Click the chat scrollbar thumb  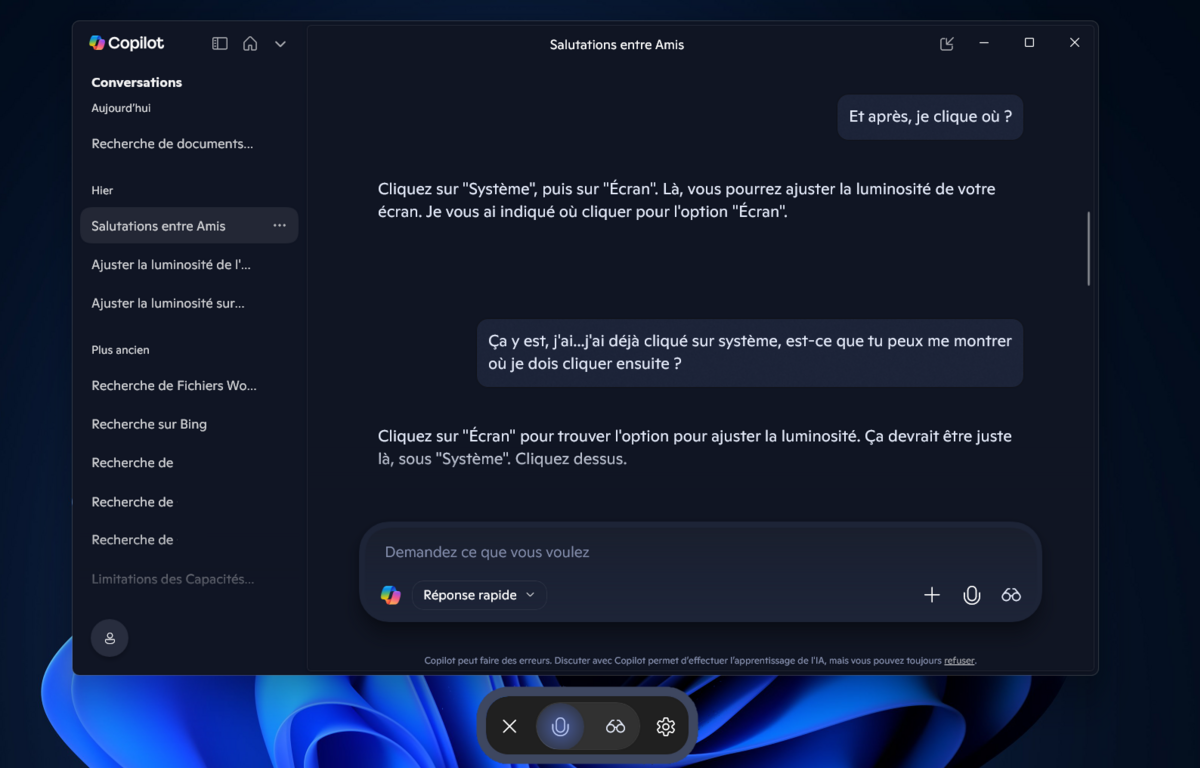[1088, 249]
